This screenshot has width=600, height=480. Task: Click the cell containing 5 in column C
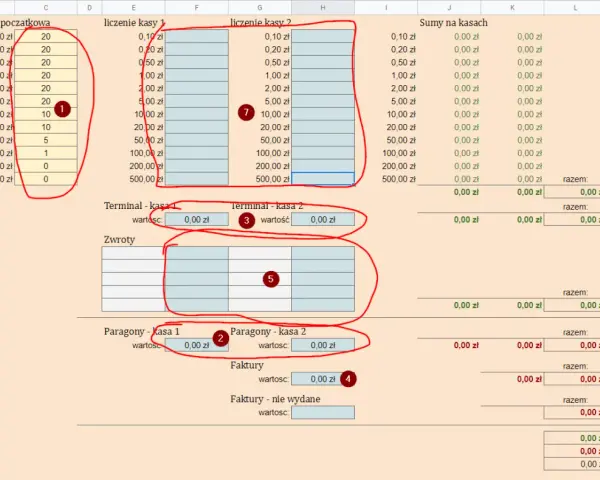(x=46, y=140)
